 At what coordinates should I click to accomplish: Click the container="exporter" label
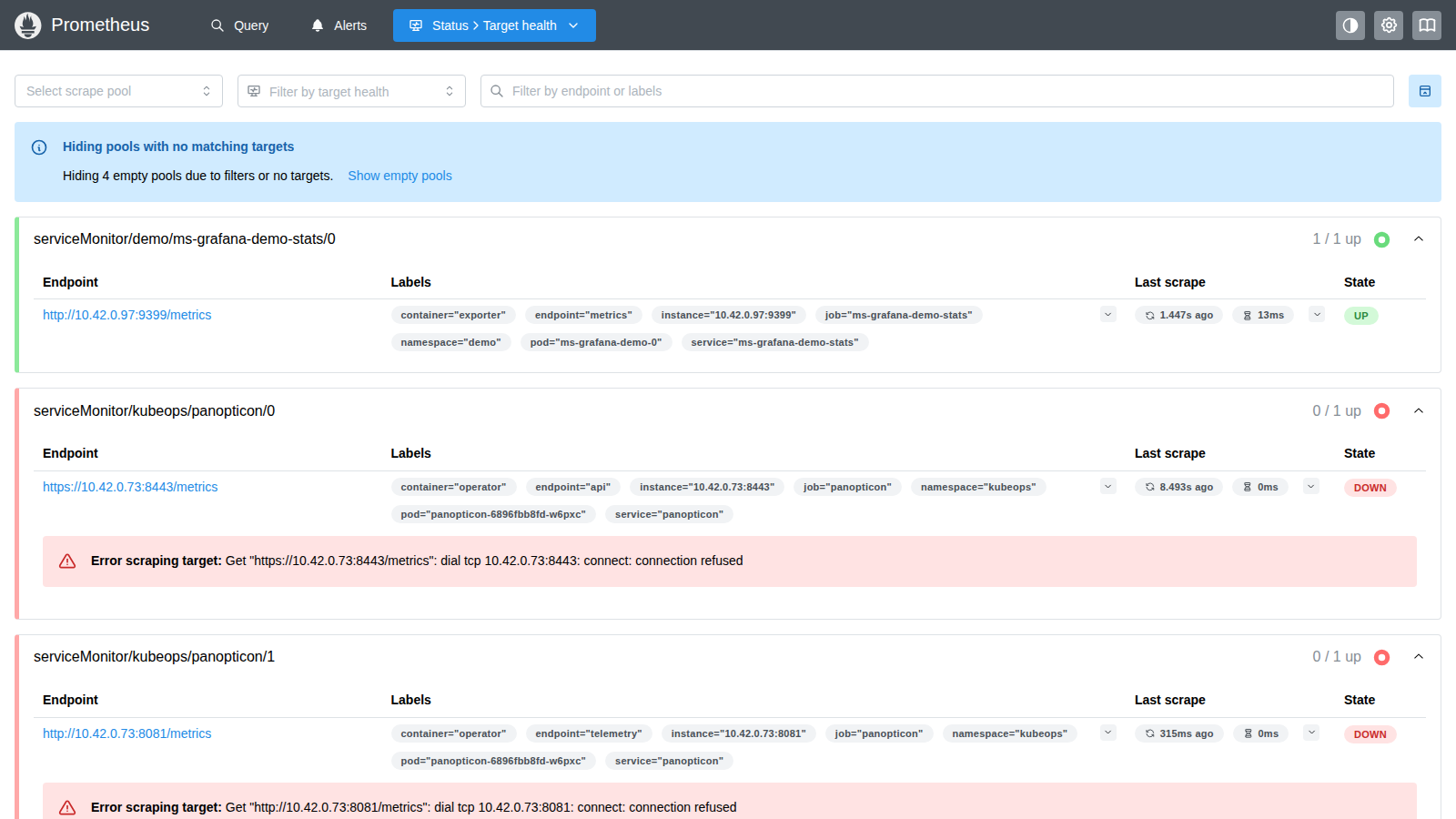click(453, 315)
